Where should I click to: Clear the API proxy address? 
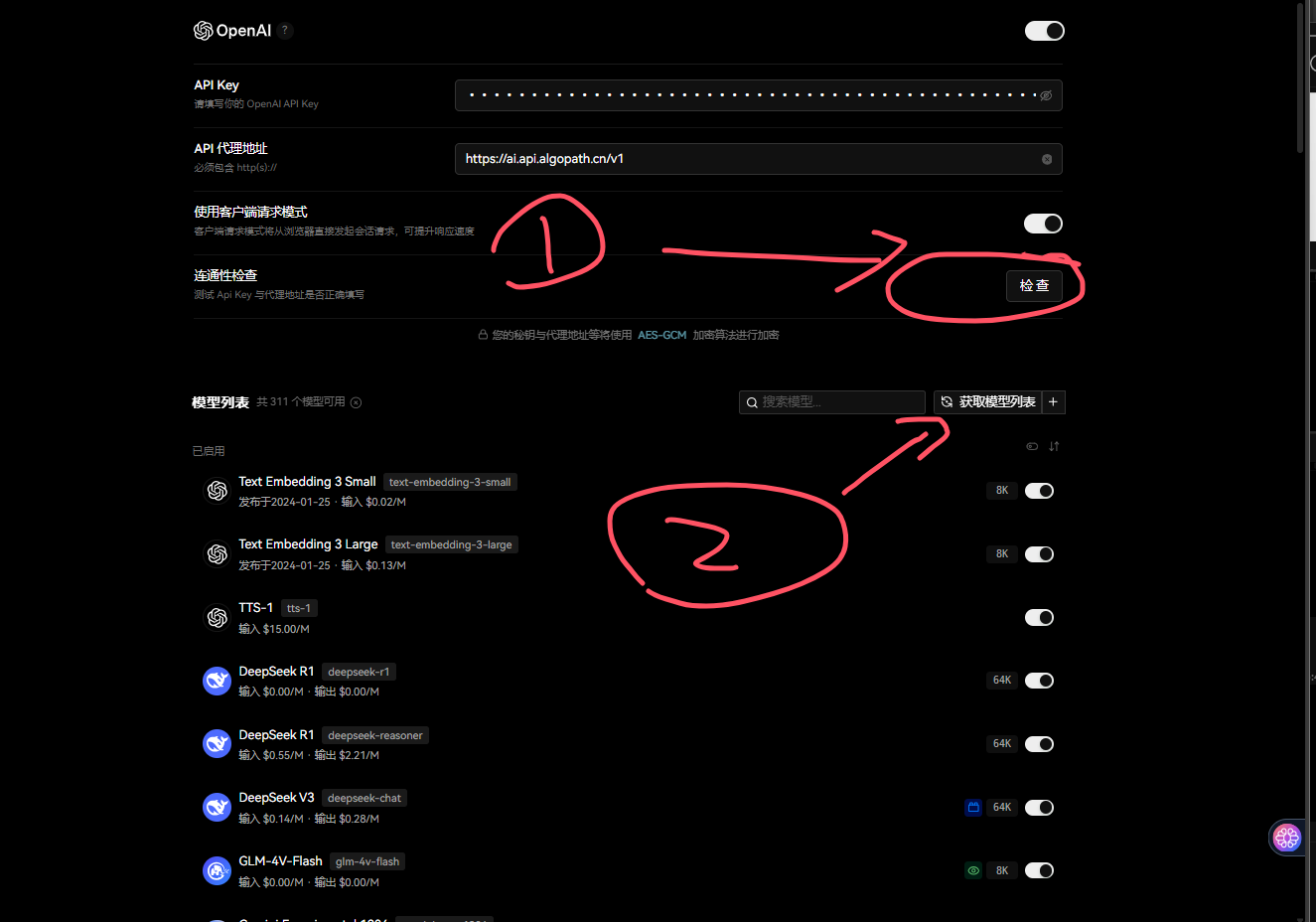[1047, 159]
